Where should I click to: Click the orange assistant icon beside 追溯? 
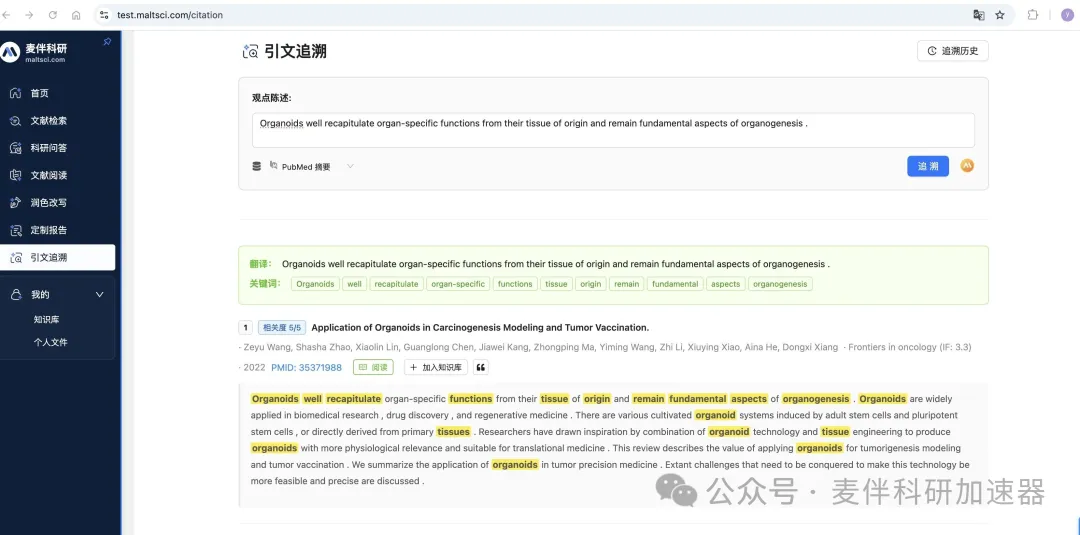[967, 166]
